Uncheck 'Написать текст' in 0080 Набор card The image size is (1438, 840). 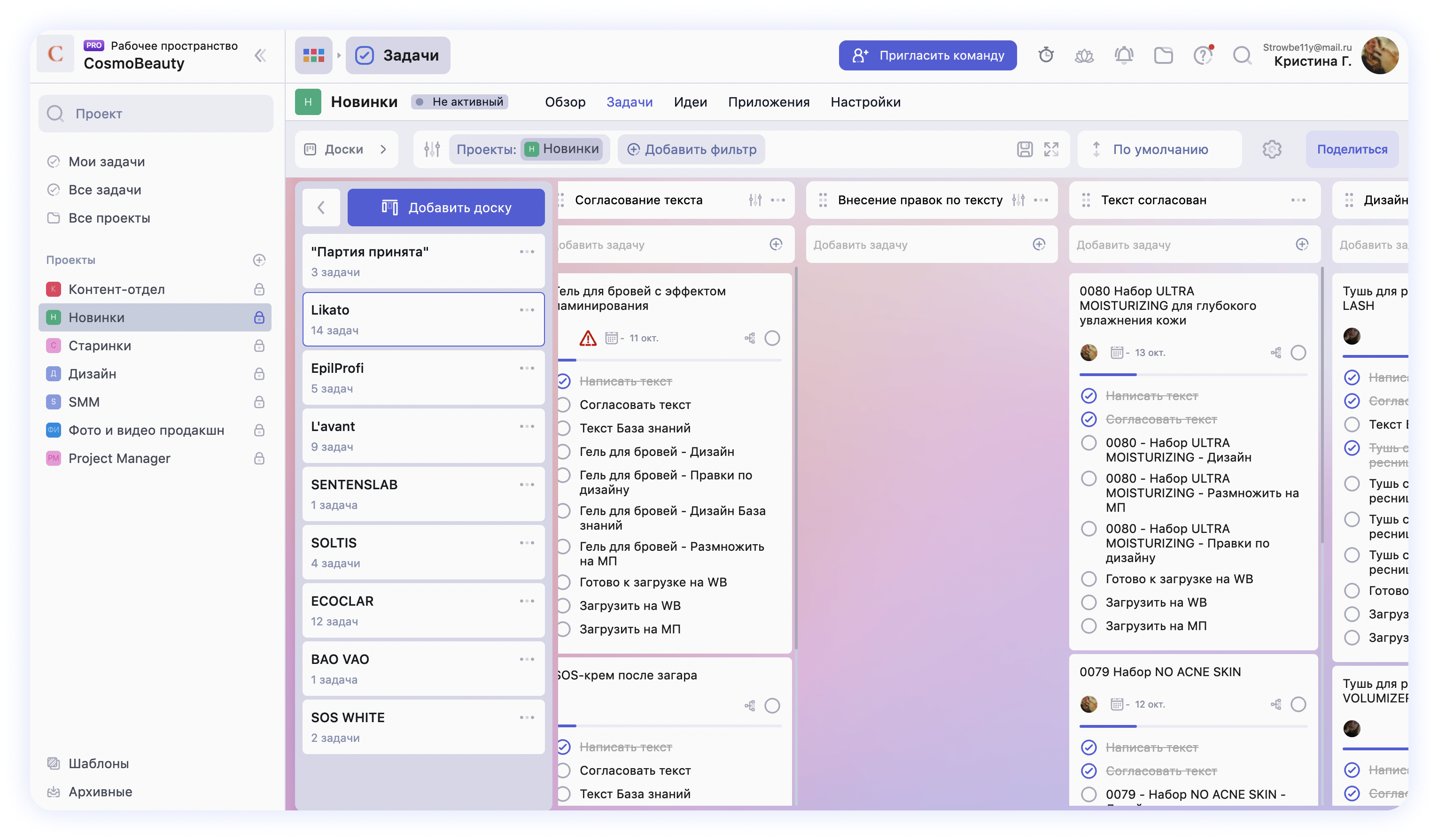pos(1089,396)
